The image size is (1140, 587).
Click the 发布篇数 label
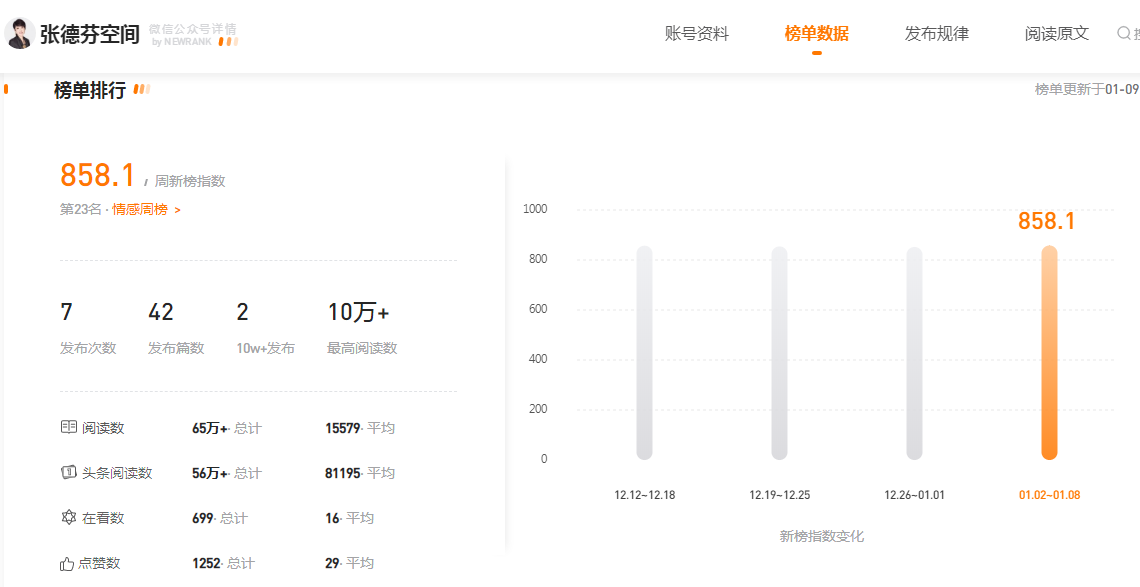pos(176,348)
